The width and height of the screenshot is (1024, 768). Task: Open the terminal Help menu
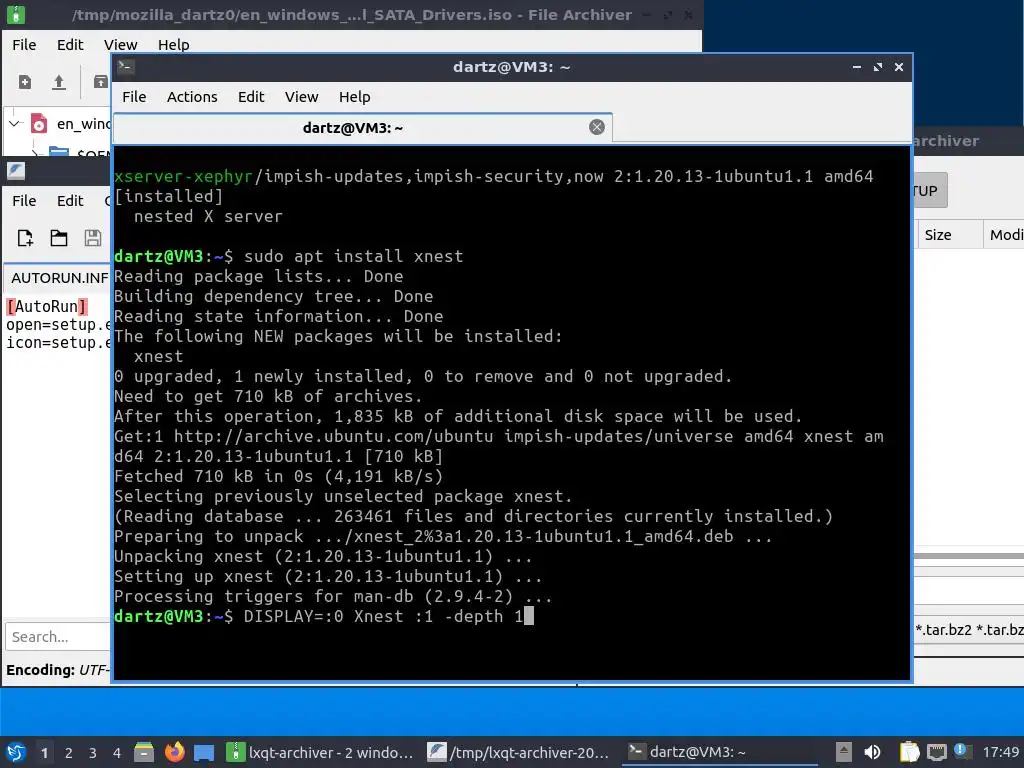click(354, 97)
